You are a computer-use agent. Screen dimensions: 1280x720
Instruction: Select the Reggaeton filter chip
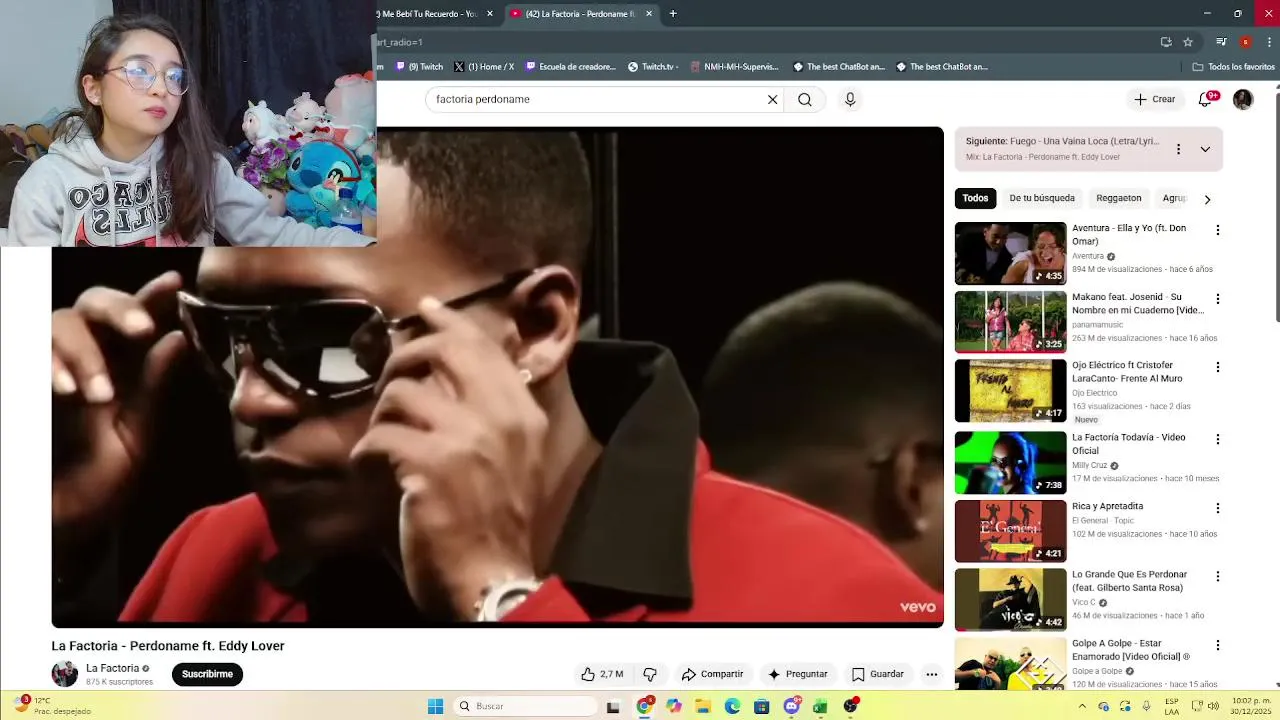pos(1118,198)
